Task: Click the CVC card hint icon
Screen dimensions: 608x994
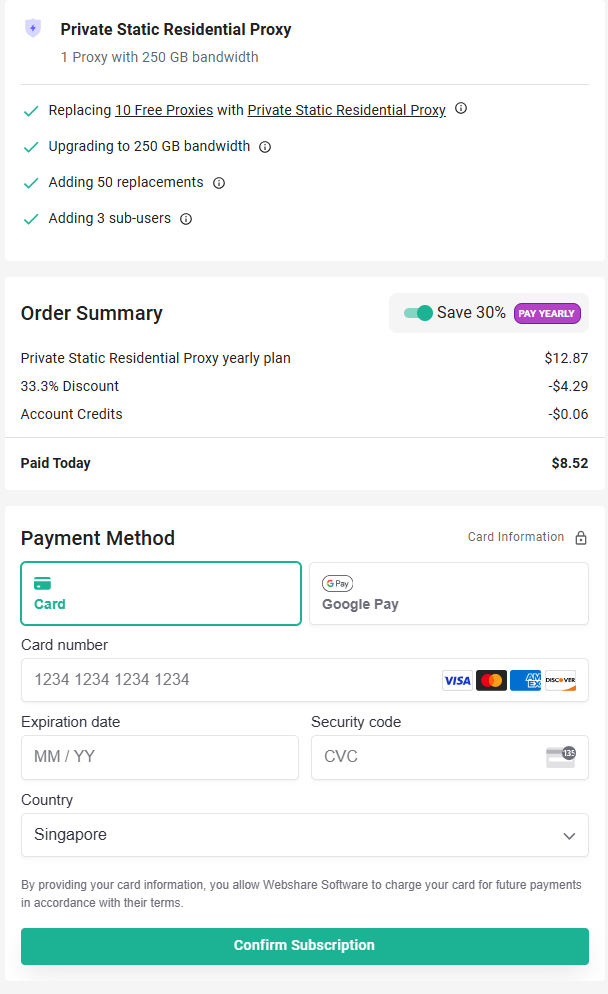Action: tap(560, 756)
